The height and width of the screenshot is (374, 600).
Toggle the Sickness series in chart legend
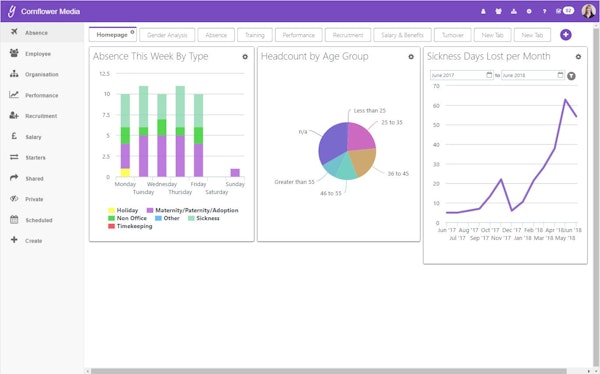pos(204,218)
